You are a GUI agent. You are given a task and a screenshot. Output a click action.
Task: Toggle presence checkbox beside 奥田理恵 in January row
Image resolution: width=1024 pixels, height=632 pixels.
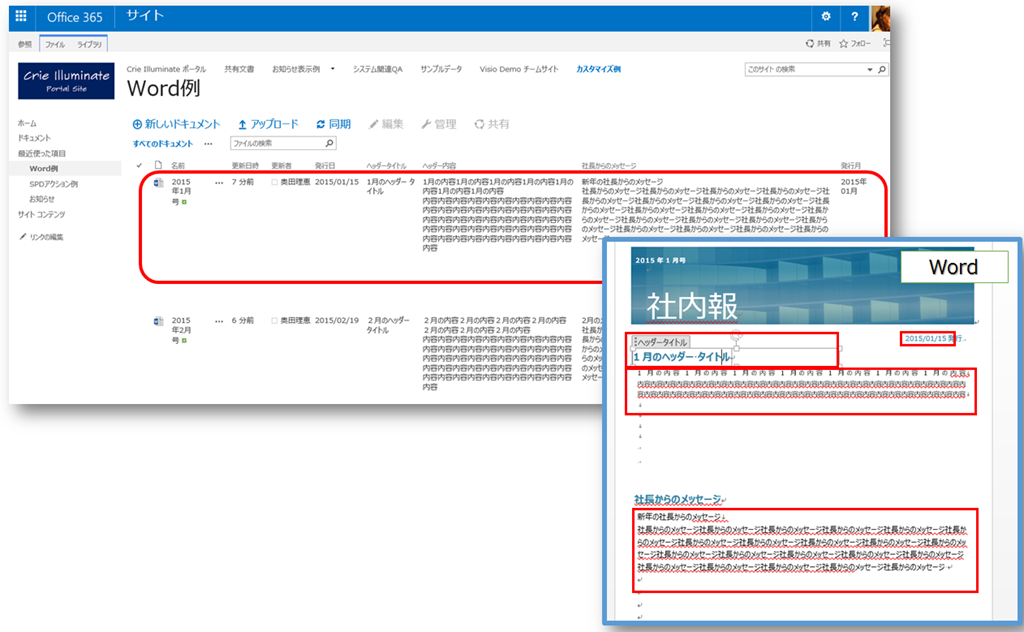(x=275, y=182)
